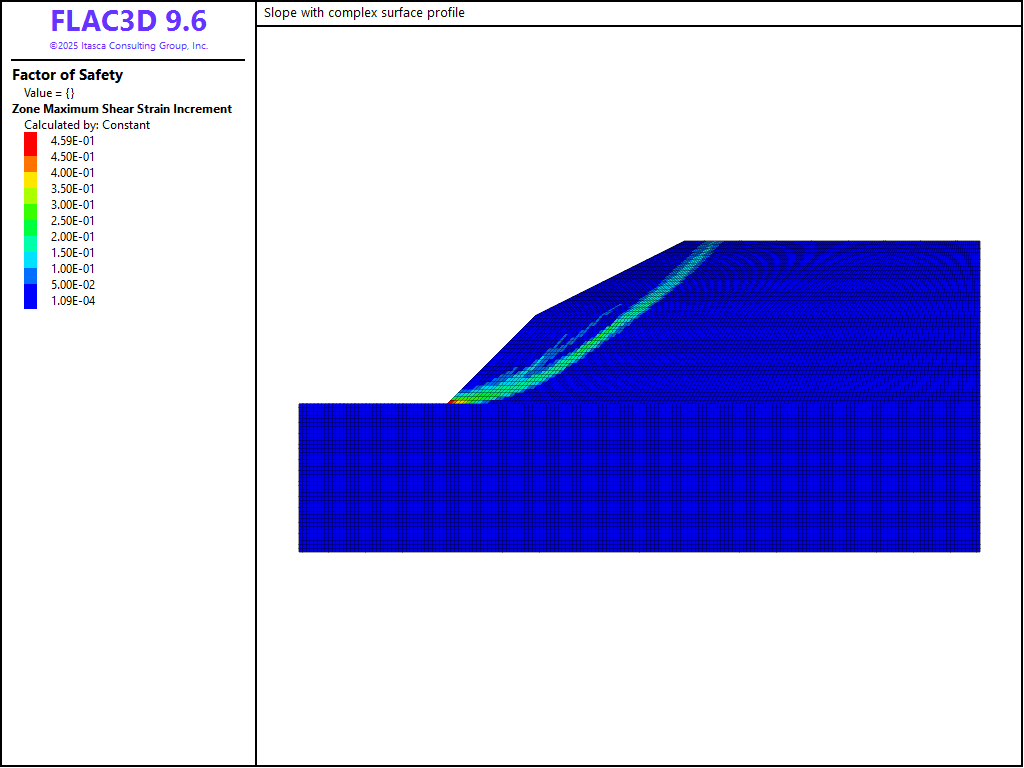The width and height of the screenshot is (1024, 768).
Task: Click the red high-strain zone at slope toe
Action: coord(457,400)
